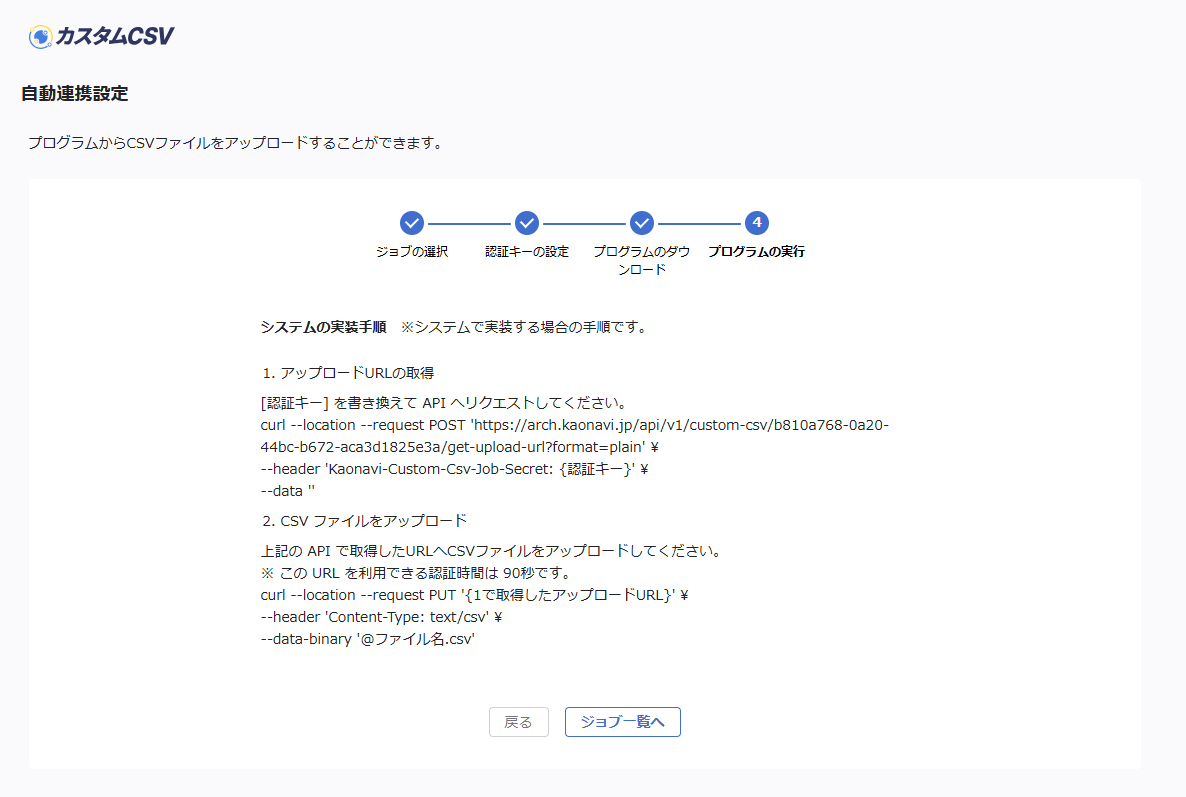Select the プログラムの実行 step label
The image size is (1186, 797).
pos(756,252)
